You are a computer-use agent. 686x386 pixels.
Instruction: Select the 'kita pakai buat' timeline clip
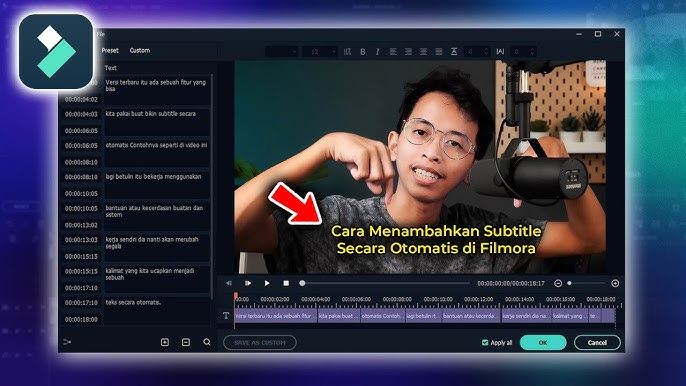tap(339, 316)
